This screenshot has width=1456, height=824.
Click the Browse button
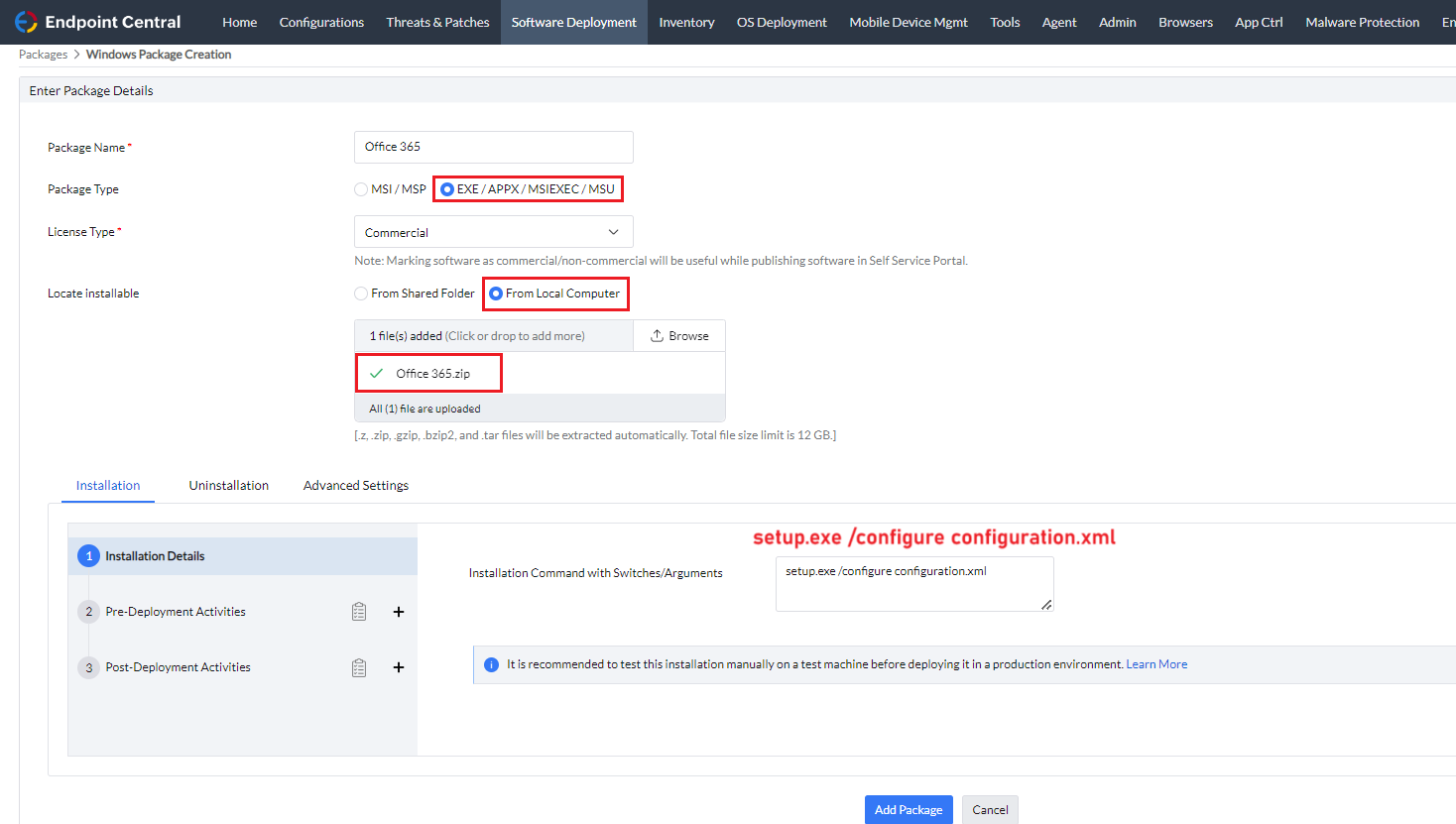679,336
